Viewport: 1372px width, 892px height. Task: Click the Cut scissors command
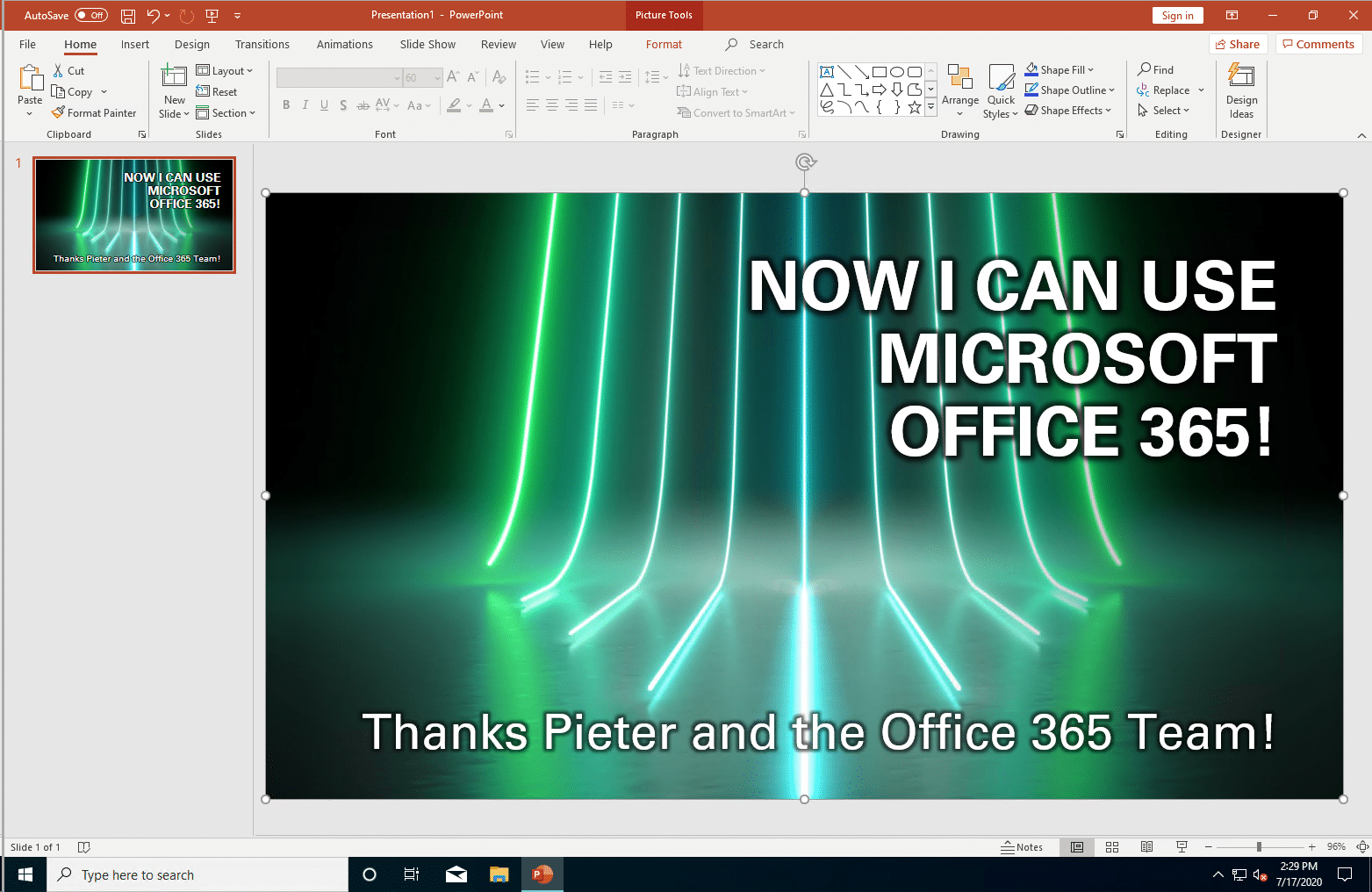point(68,70)
